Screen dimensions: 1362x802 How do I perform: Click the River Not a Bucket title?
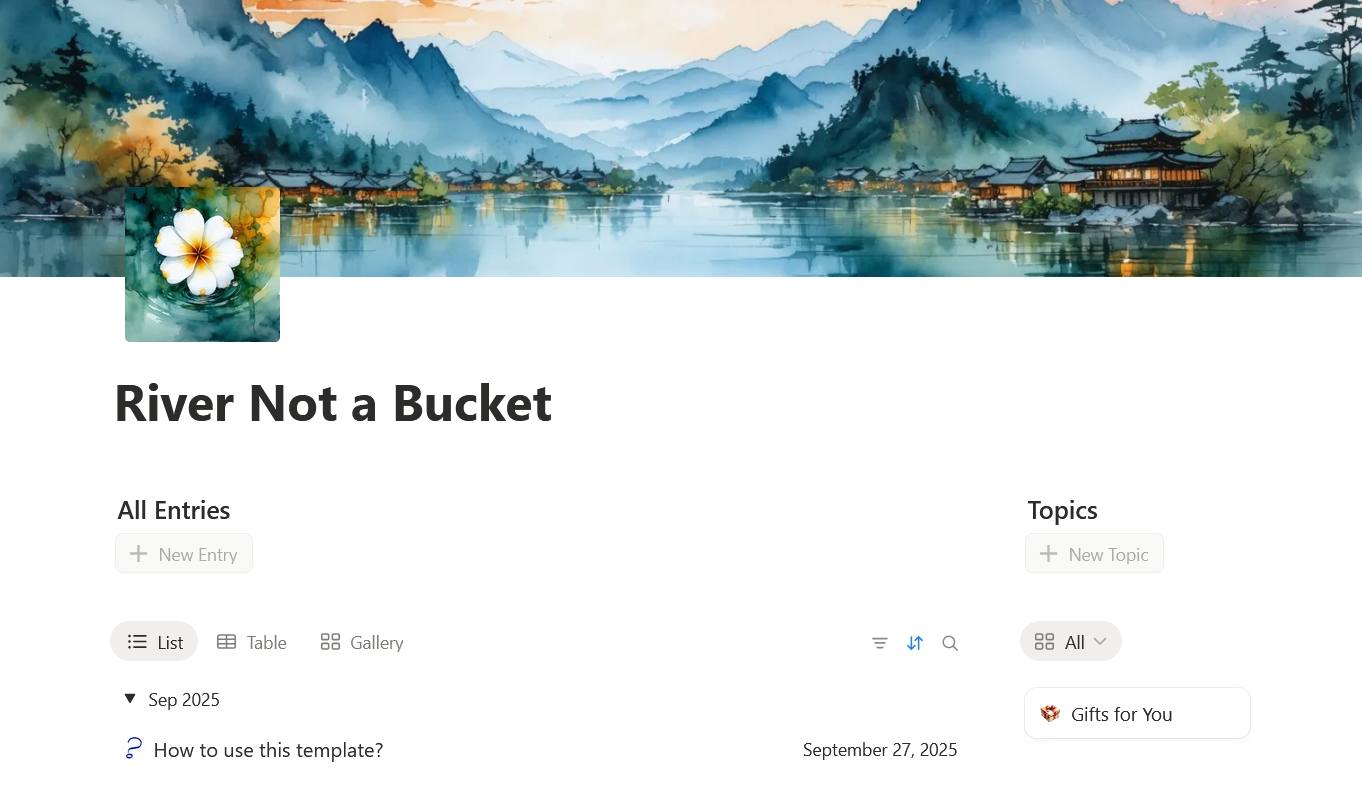click(333, 403)
